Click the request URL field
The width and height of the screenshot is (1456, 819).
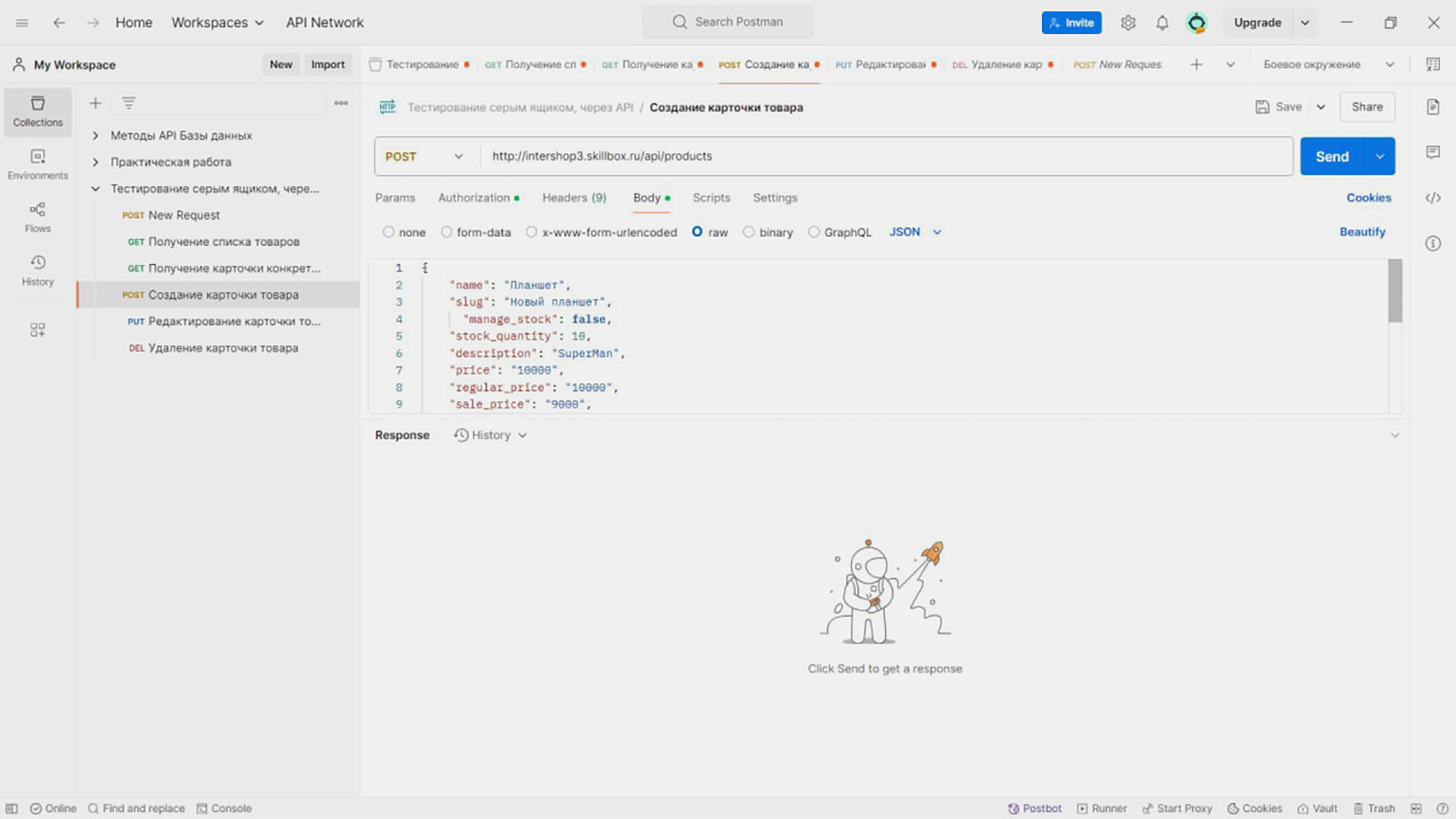click(x=887, y=156)
